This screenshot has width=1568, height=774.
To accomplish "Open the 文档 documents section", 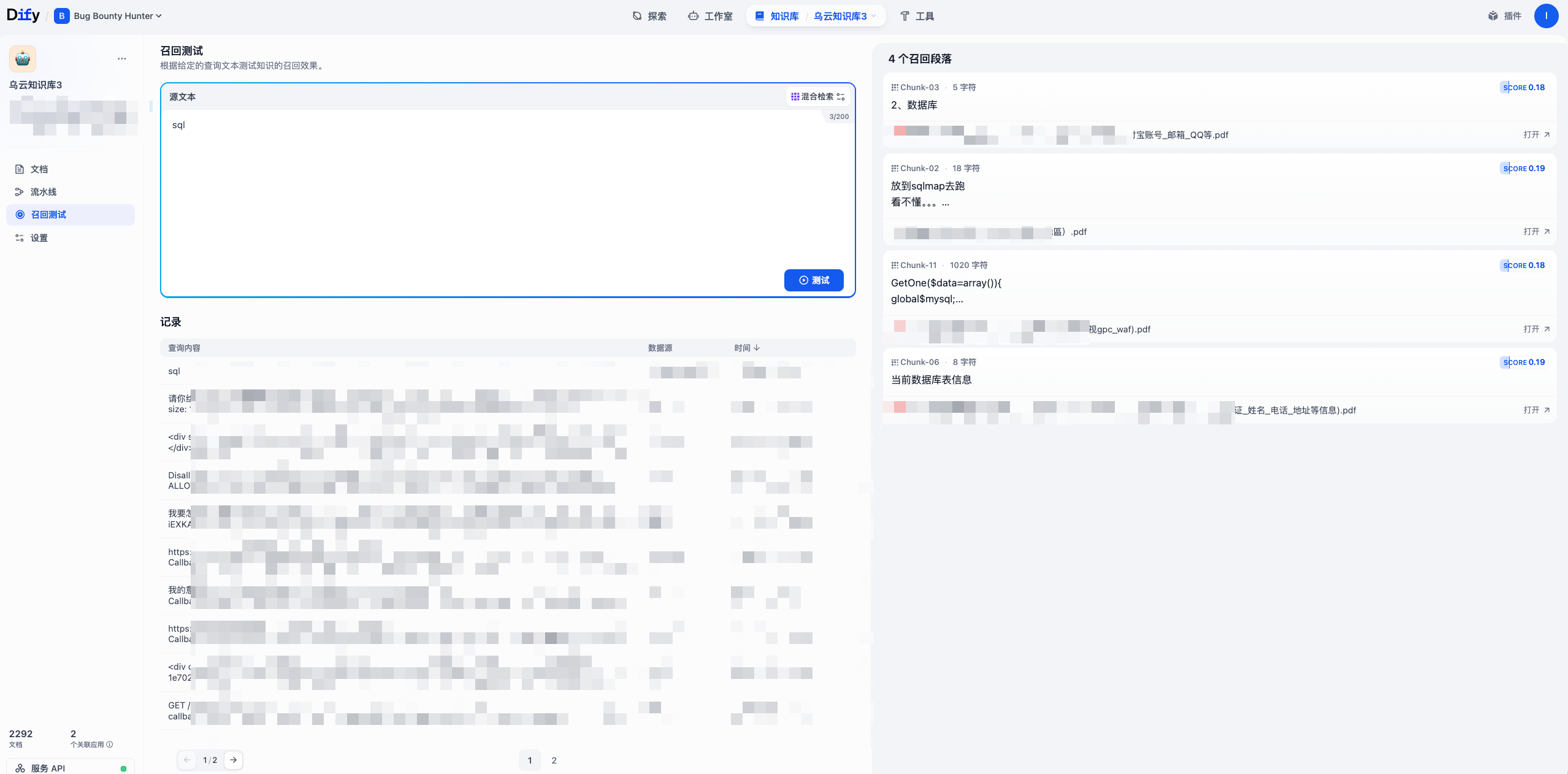I will (39, 169).
